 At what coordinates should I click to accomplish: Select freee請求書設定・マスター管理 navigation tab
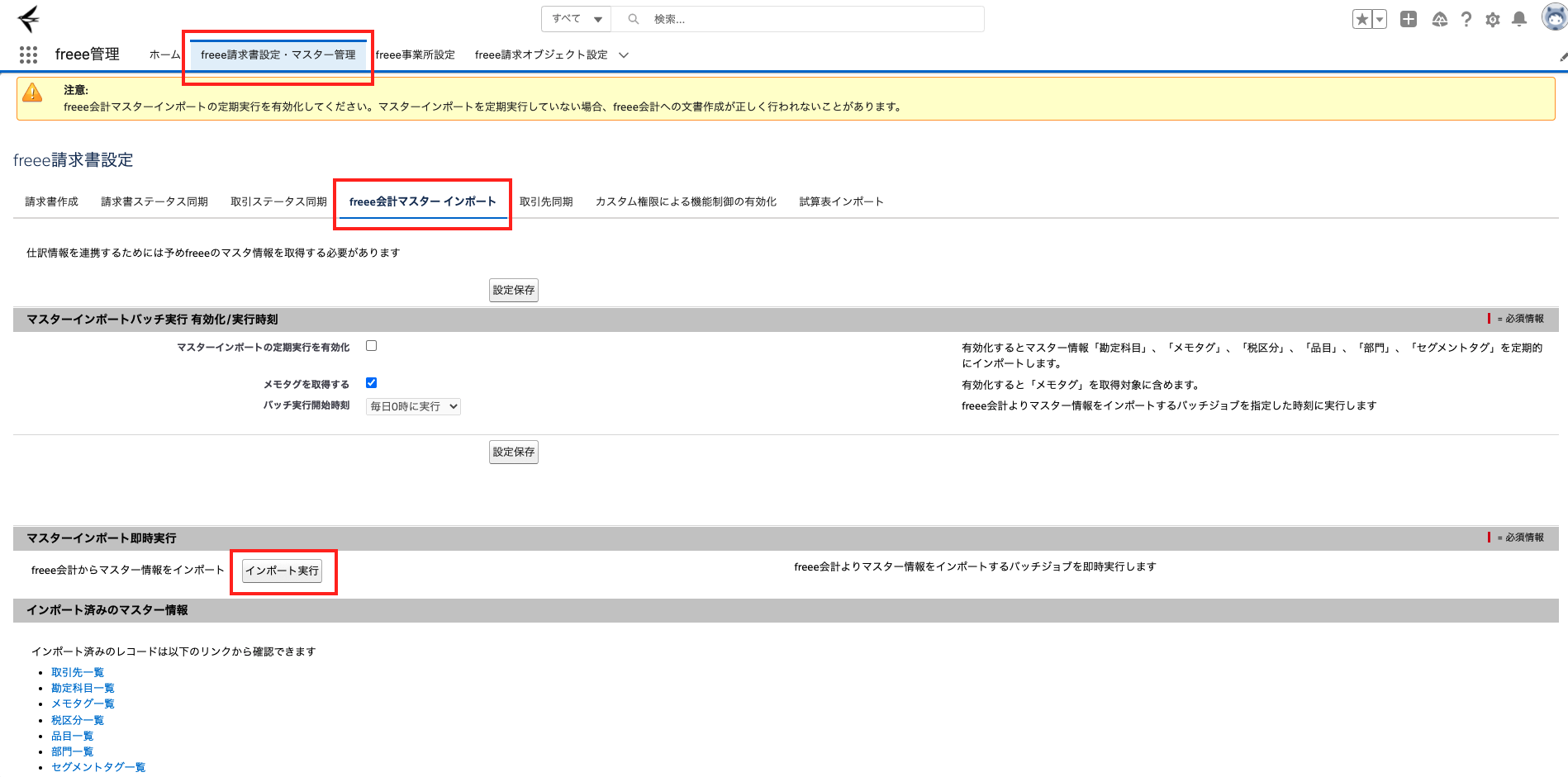click(278, 54)
